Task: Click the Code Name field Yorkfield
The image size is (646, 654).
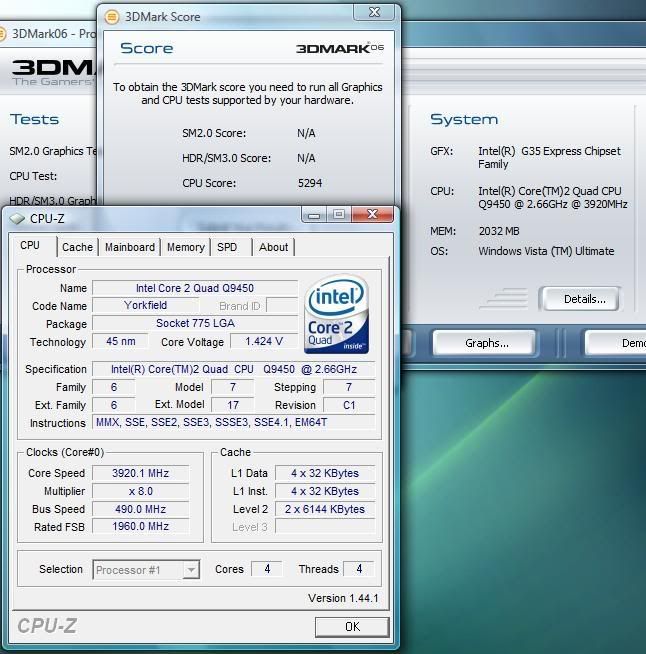Action: tap(145, 305)
